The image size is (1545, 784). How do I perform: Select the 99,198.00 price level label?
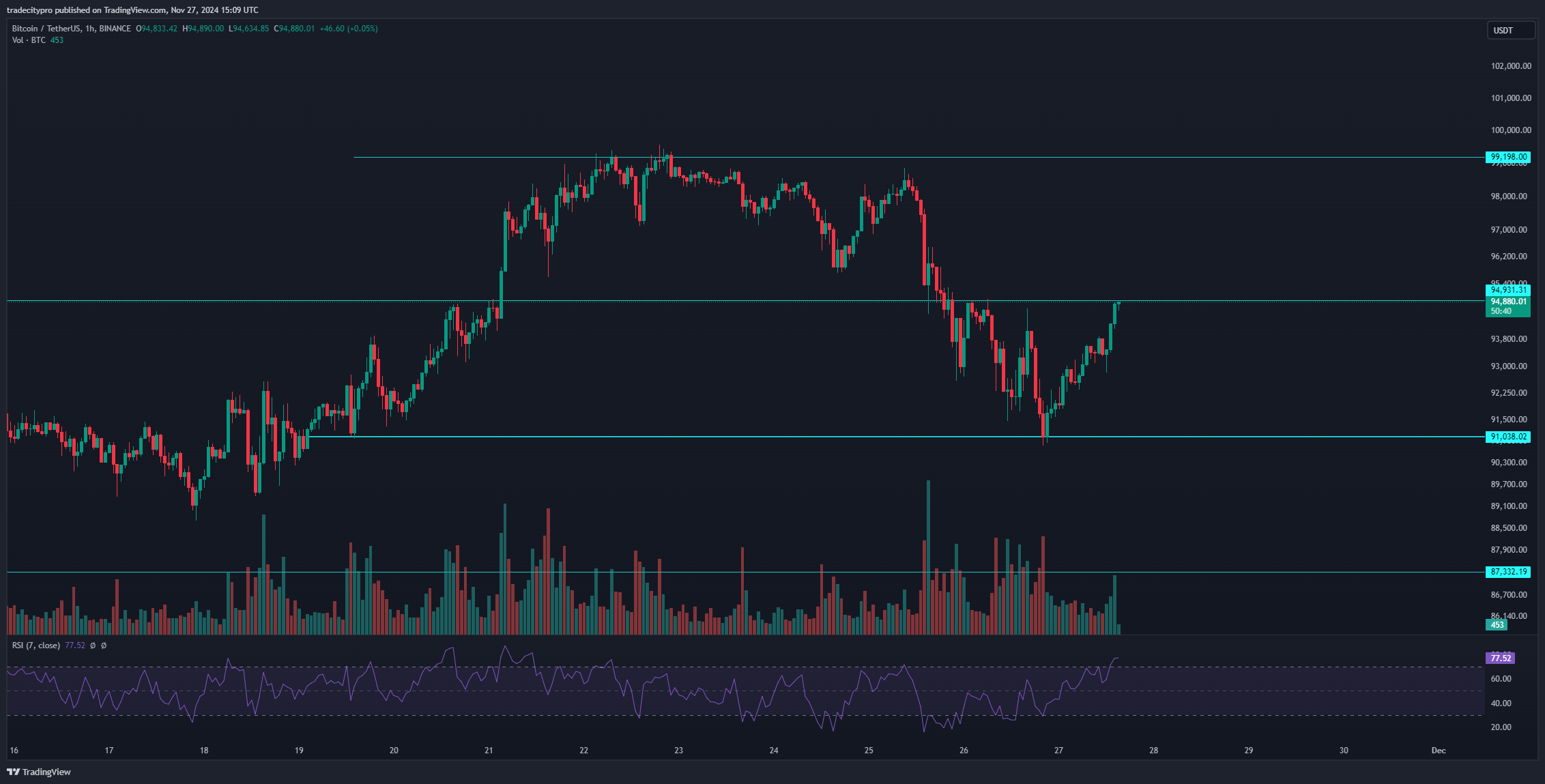coord(1508,157)
